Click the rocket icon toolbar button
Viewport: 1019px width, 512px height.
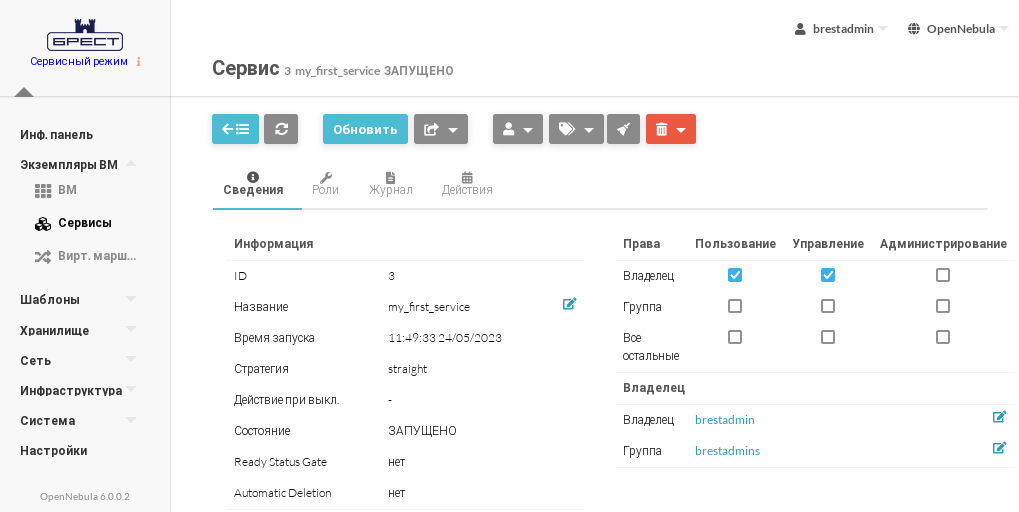[x=623, y=129]
